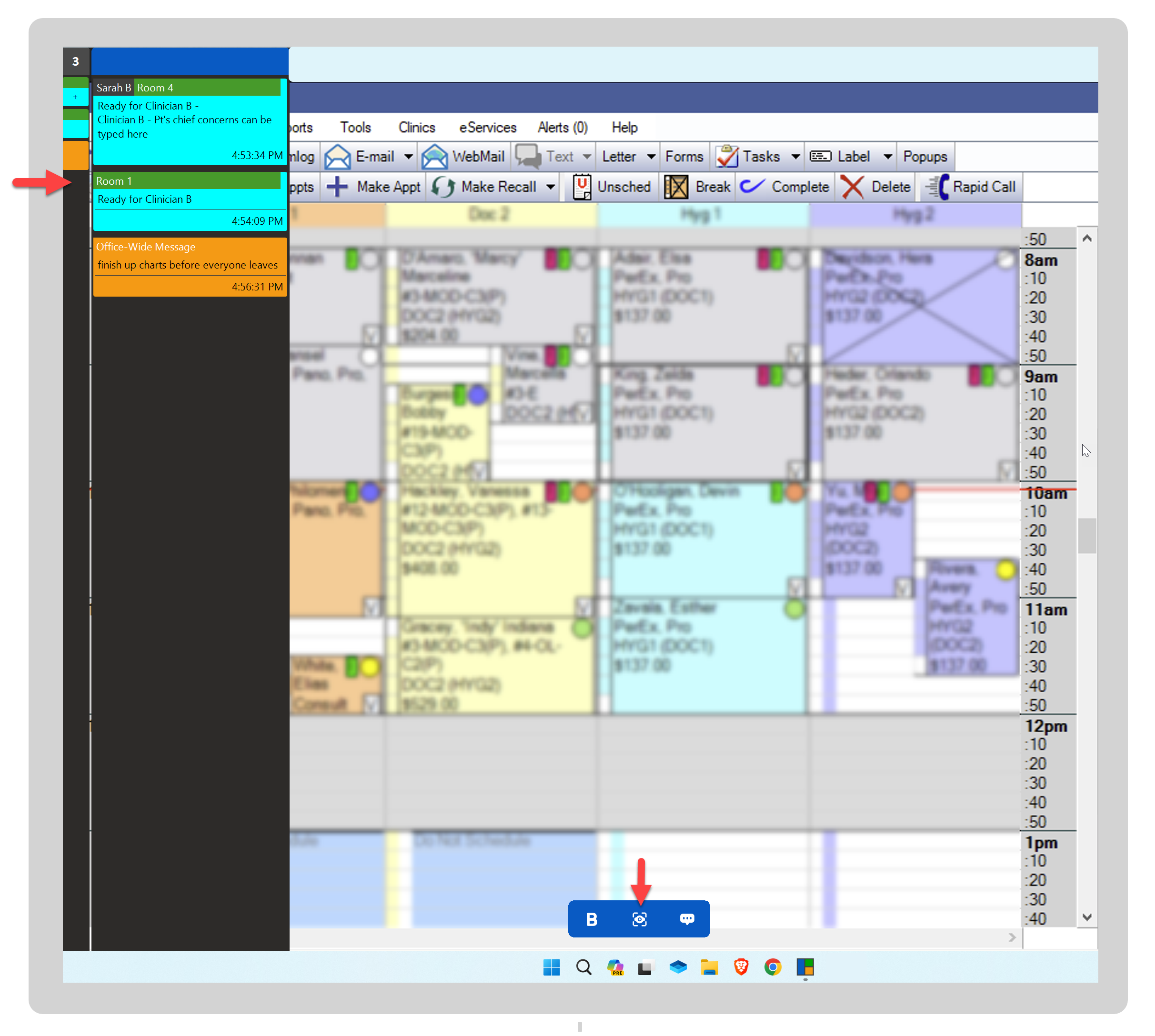
Task: Expand the E-mail dropdown arrow
Action: coord(409,157)
